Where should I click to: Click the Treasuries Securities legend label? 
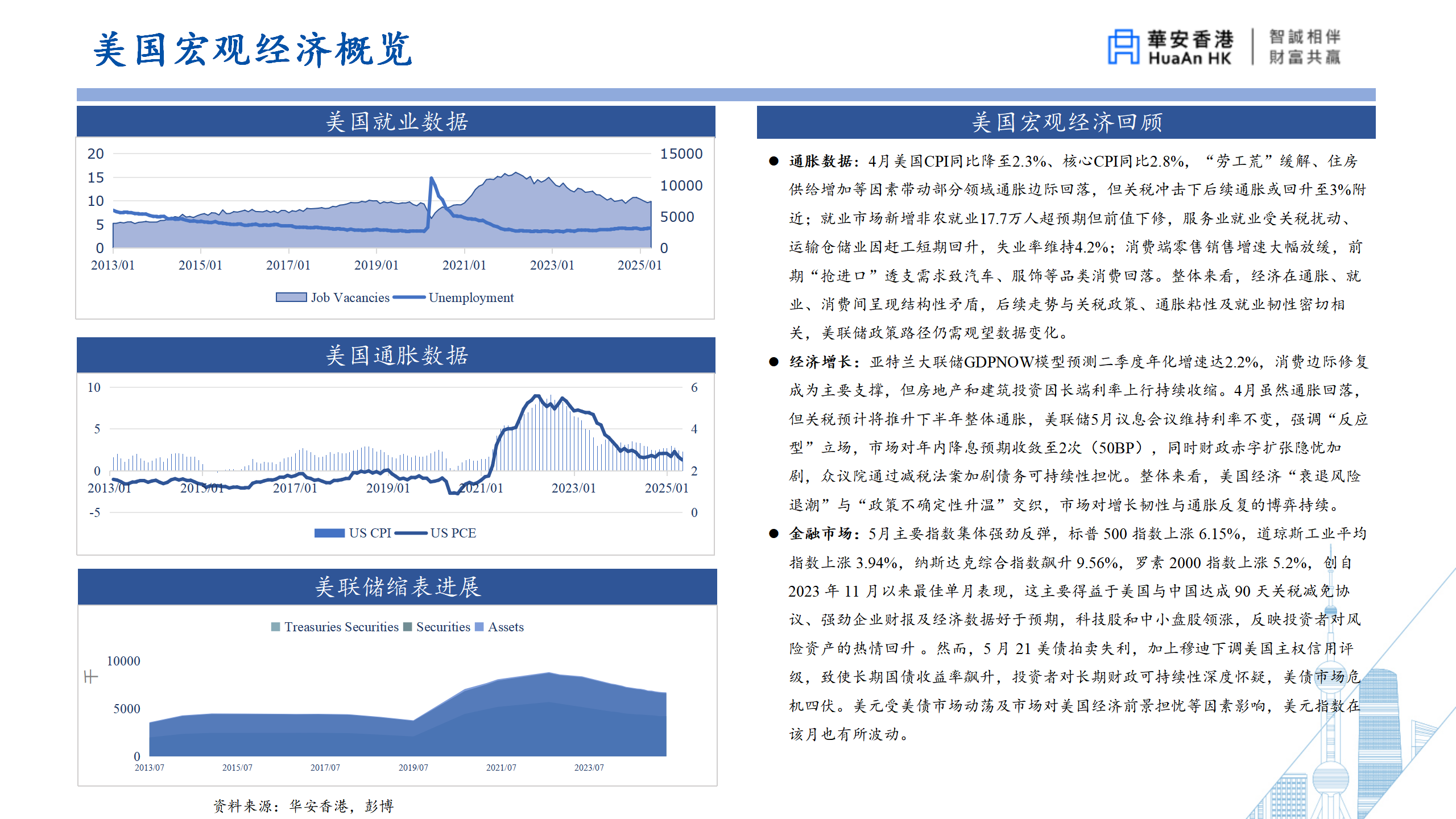341,627
